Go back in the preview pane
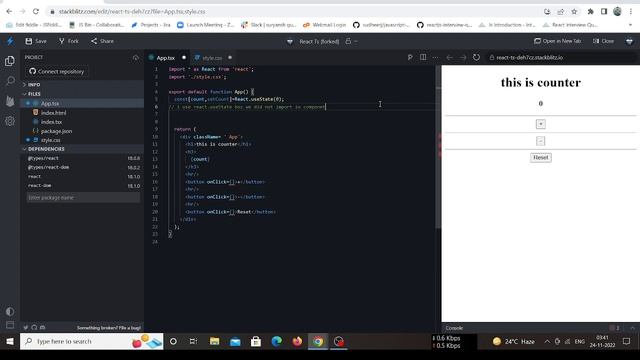 click(449, 58)
